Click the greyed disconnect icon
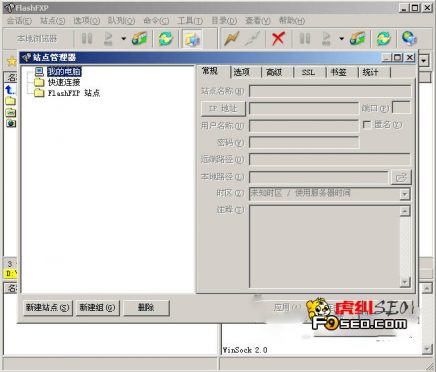The height and width of the screenshot is (372, 436). pyautogui.click(x=252, y=38)
